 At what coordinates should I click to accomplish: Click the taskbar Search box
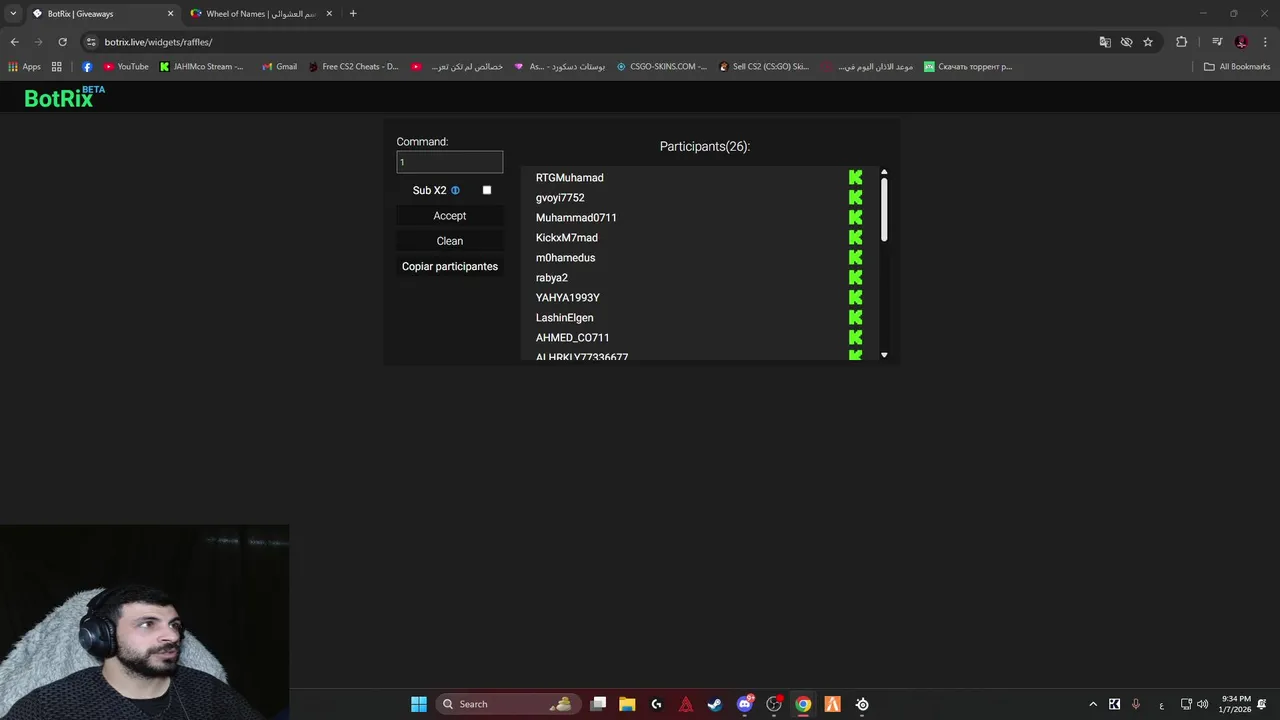pos(508,704)
